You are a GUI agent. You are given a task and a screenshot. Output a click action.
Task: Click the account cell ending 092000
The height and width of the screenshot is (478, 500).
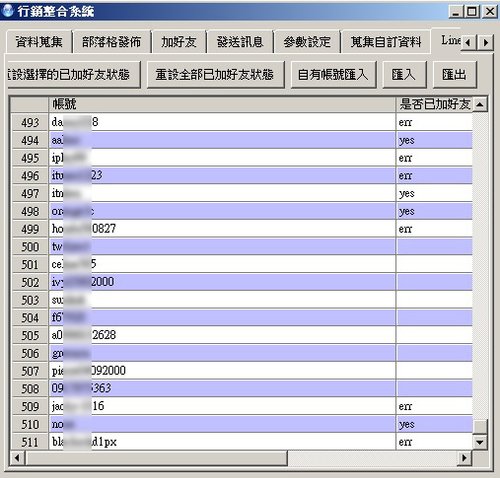point(222,371)
